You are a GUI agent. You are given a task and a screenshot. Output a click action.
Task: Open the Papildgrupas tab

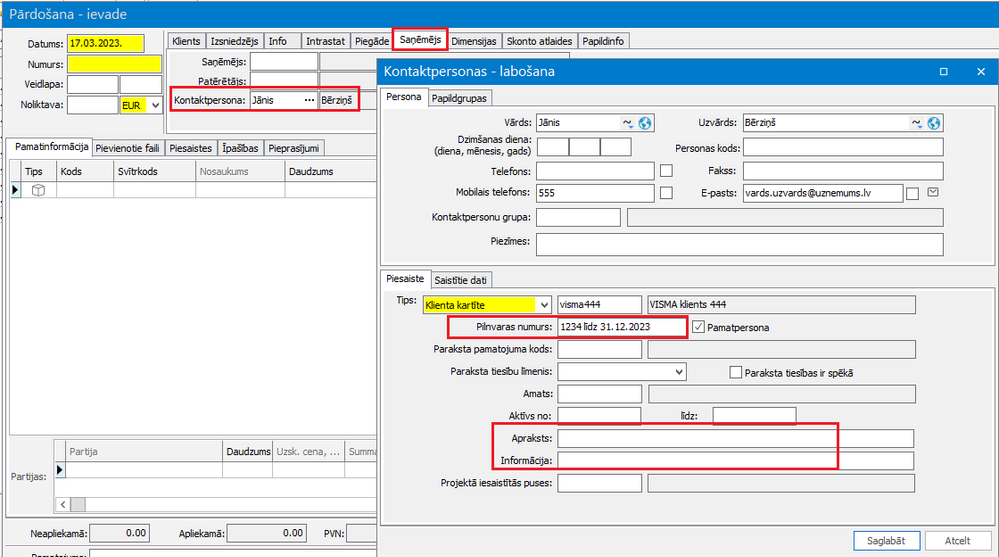tap(459, 98)
